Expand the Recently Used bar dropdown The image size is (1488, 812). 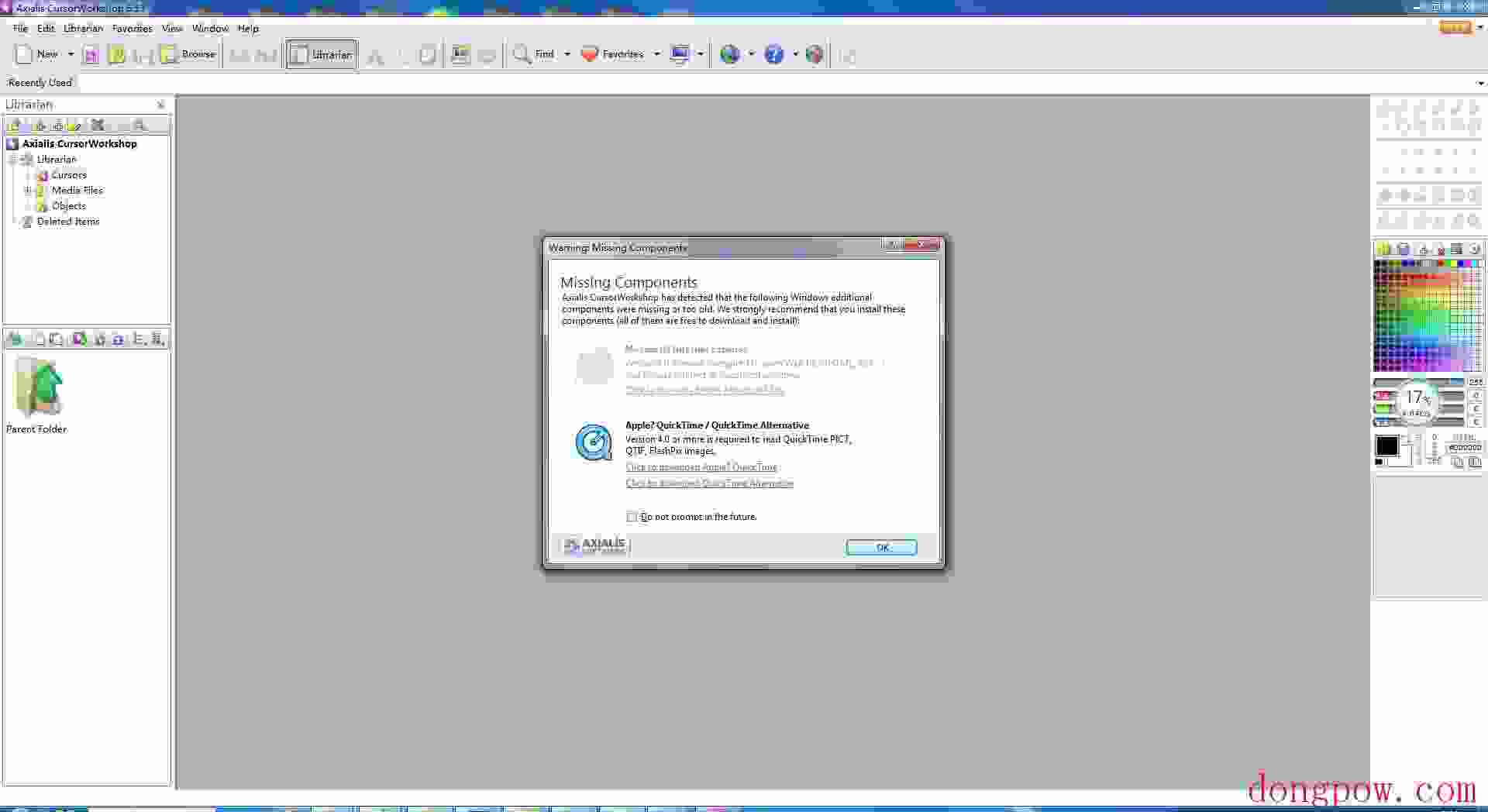tap(1480, 83)
